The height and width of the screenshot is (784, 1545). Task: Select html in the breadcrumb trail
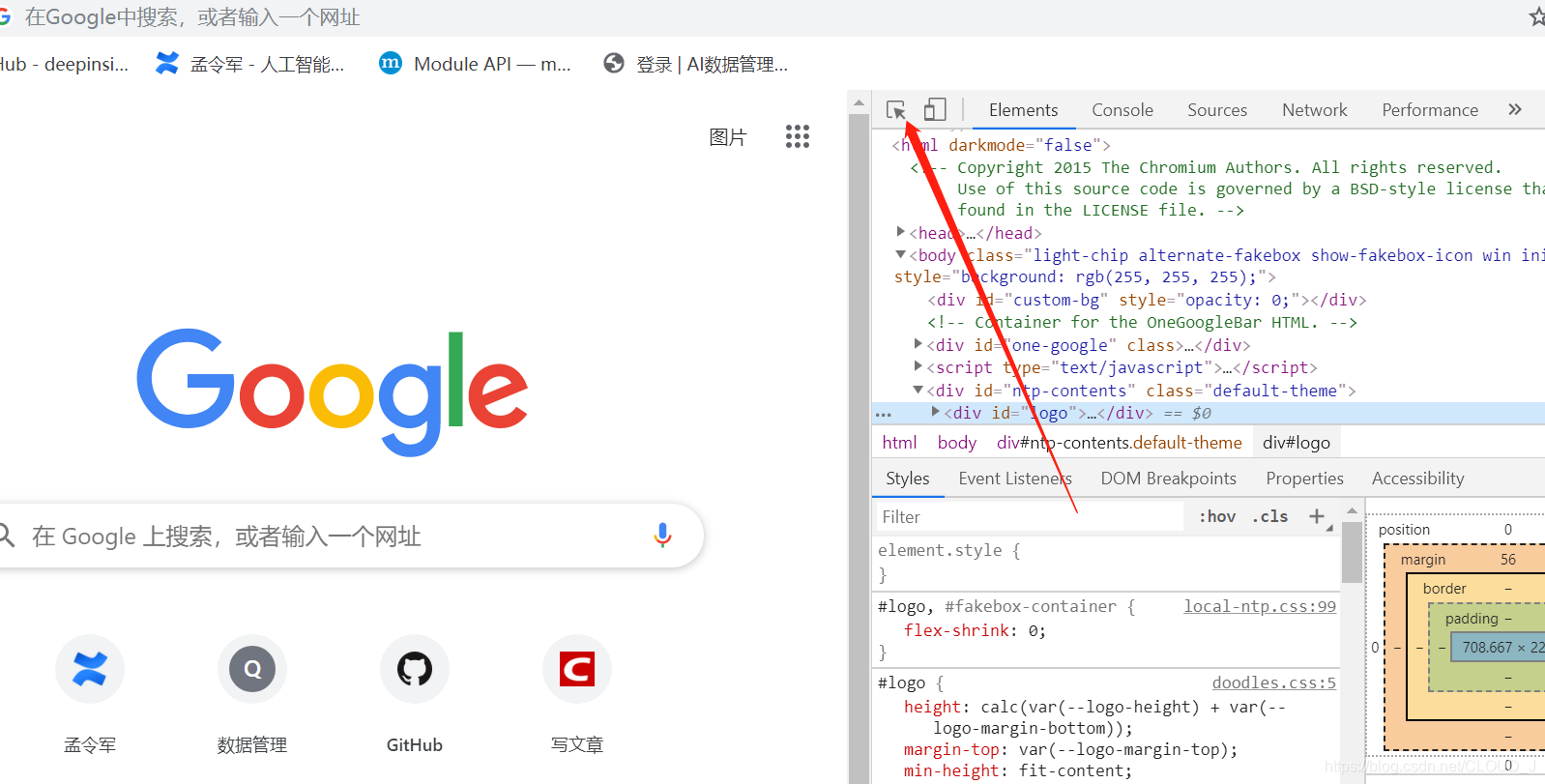(x=899, y=443)
